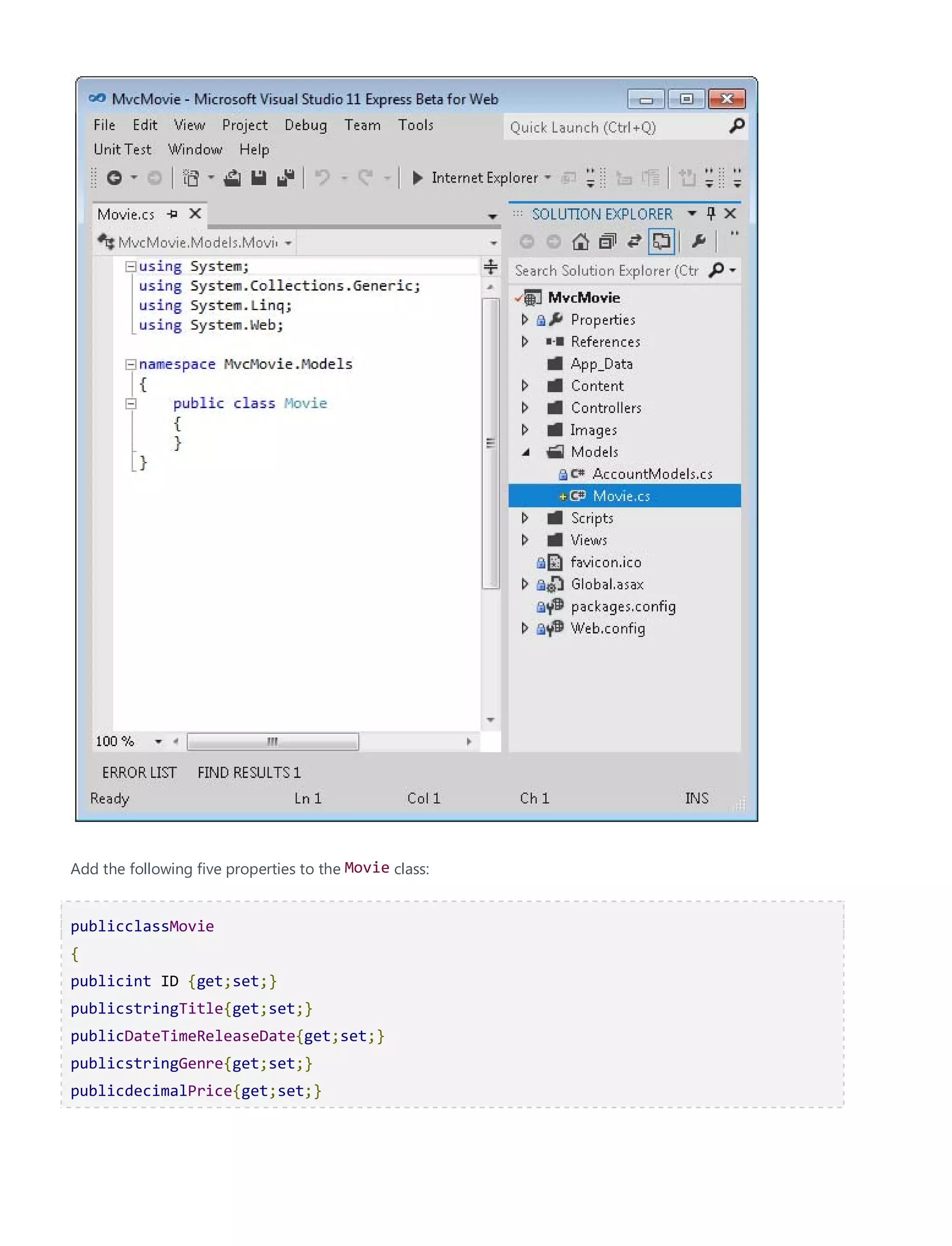Open the Edit menu
952x1246 pixels.
coord(145,125)
